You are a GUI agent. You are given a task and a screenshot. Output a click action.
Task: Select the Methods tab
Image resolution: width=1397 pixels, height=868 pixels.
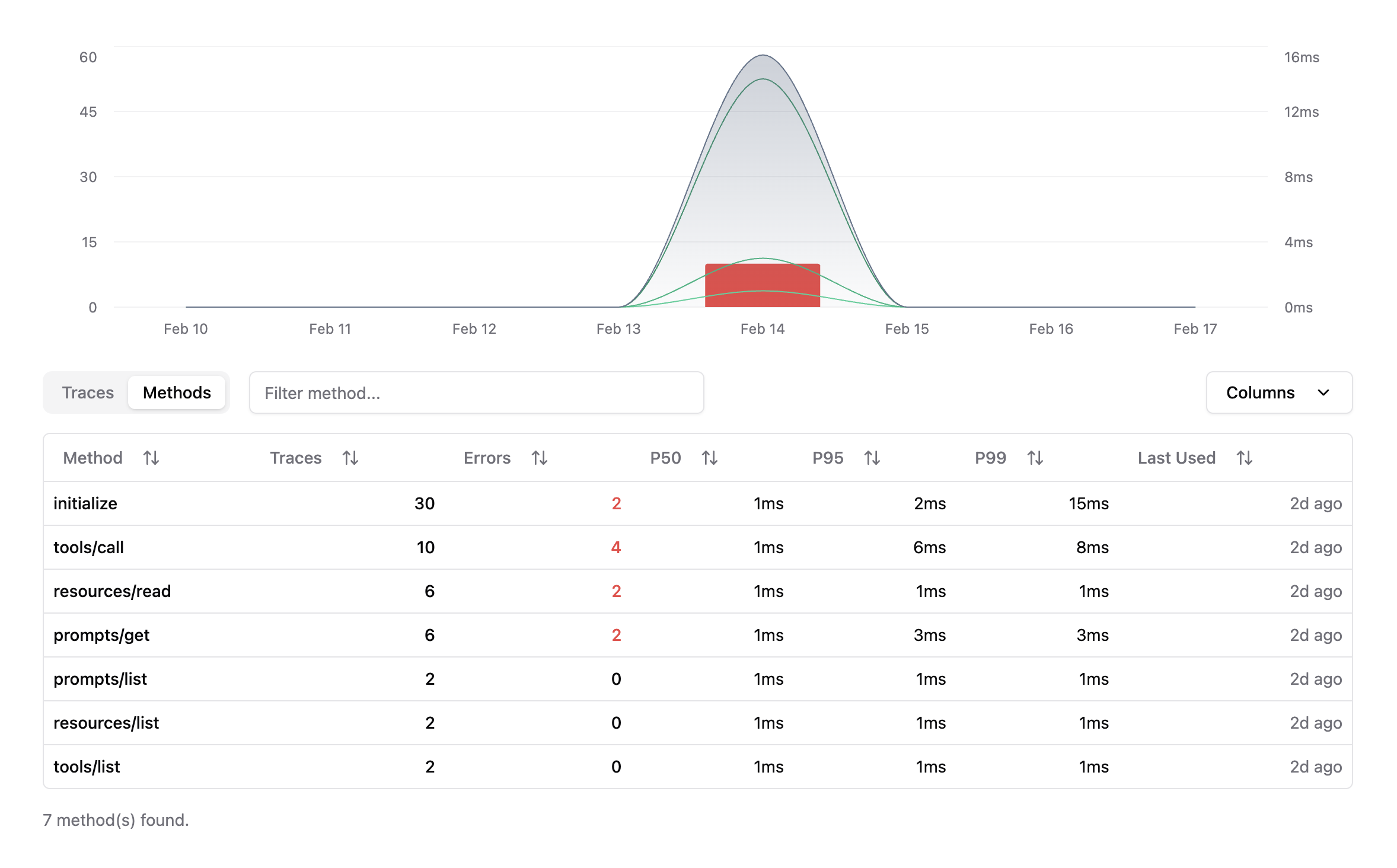(177, 392)
